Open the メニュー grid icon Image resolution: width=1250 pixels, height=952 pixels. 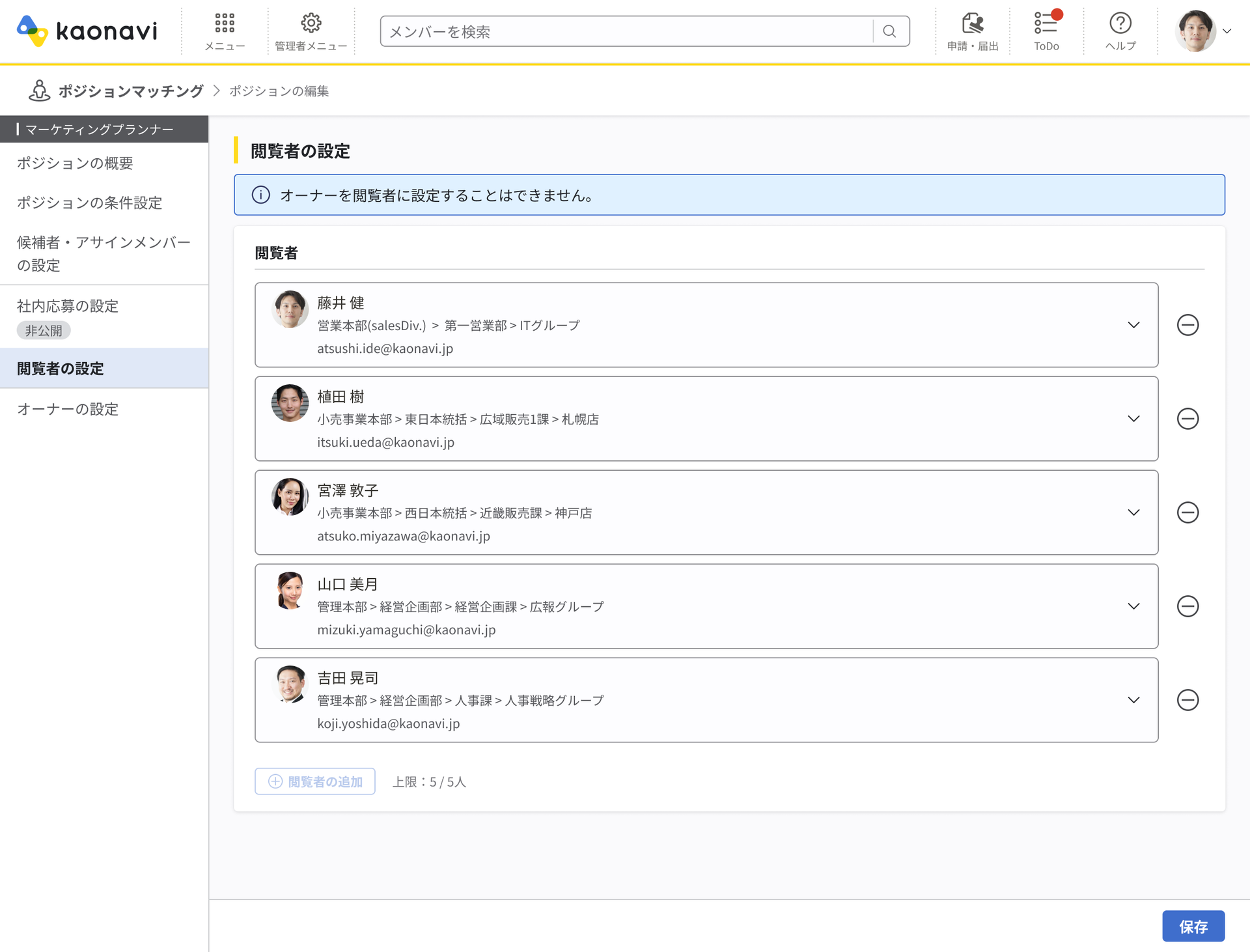(x=225, y=31)
